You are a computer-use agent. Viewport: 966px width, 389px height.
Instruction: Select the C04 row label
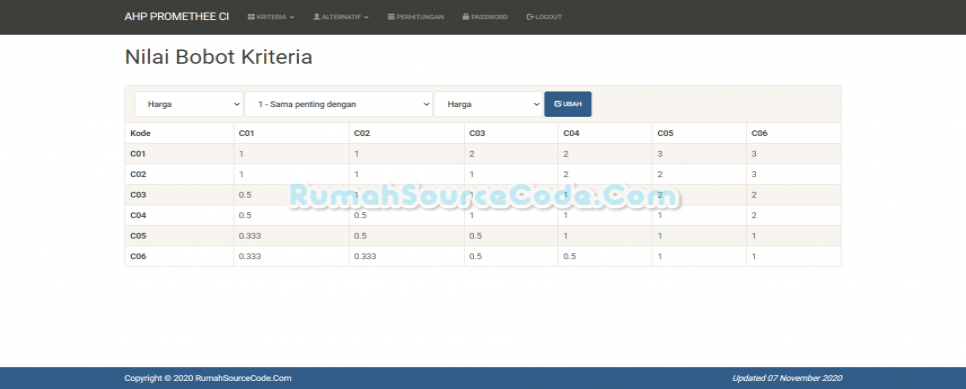[x=139, y=215]
